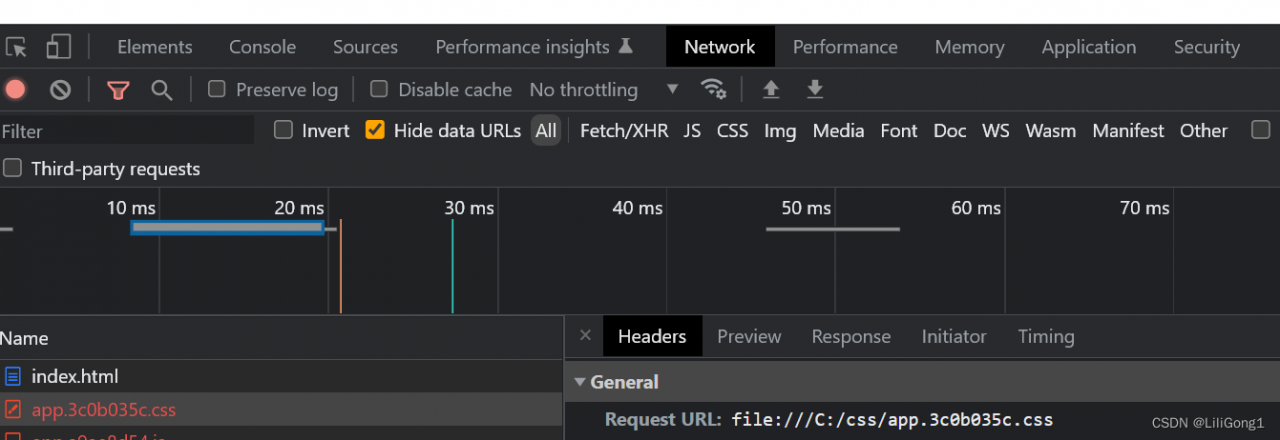Enable Third-party requests checkbox
The width and height of the screenshot is (1280, 440).
[12, 168]
